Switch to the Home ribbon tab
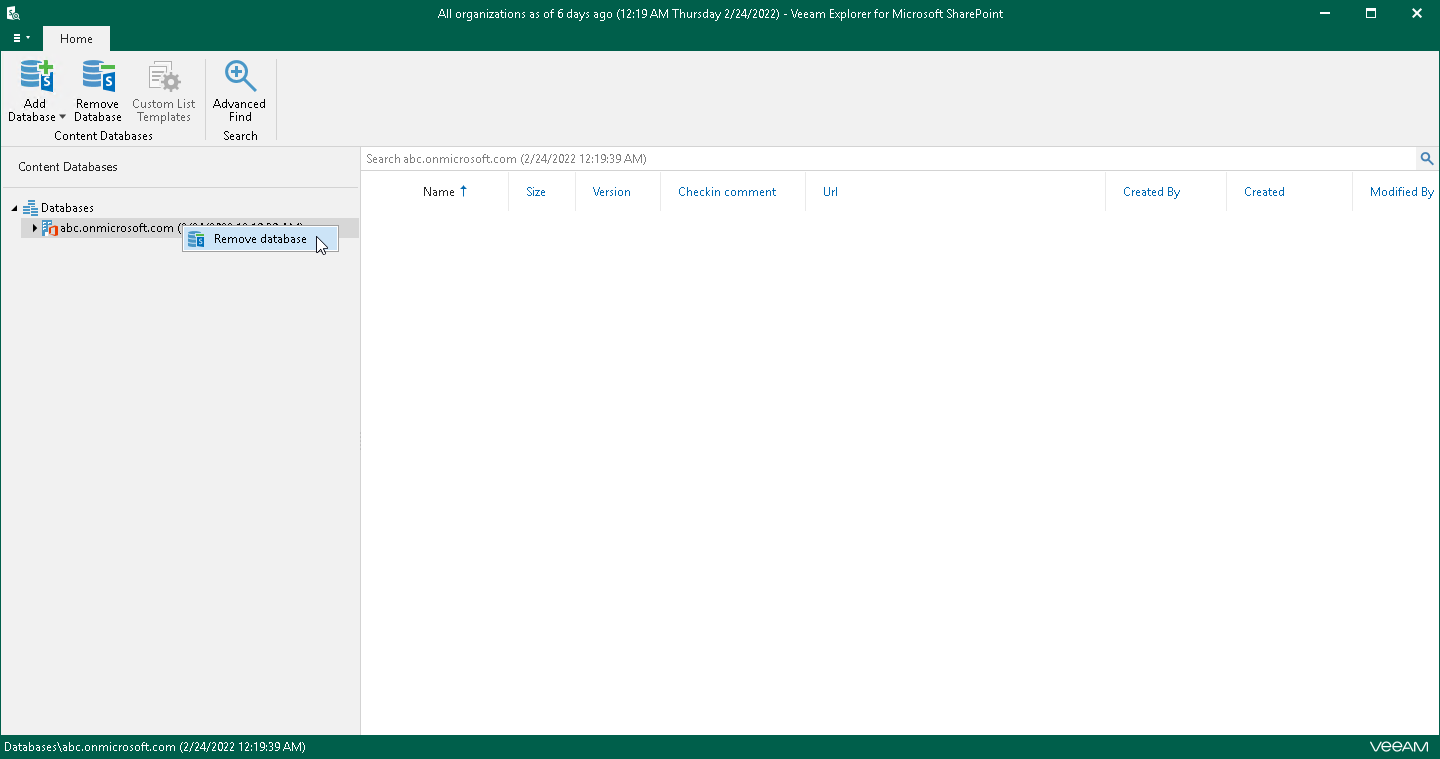The width and height of the screenshot is (1440, 759). coord(76,39)
